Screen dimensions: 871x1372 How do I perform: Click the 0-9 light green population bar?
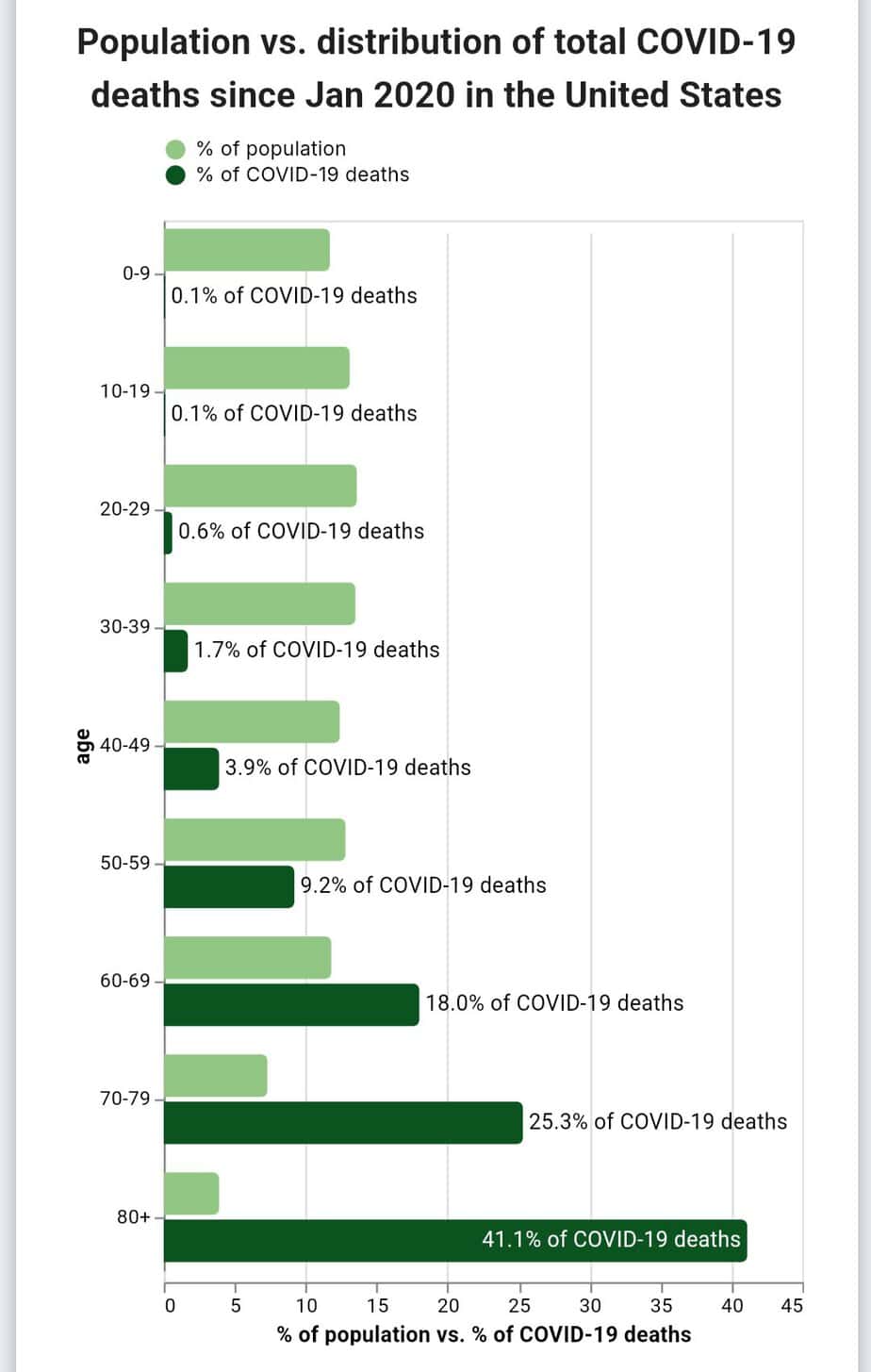[x=247, y=250]
